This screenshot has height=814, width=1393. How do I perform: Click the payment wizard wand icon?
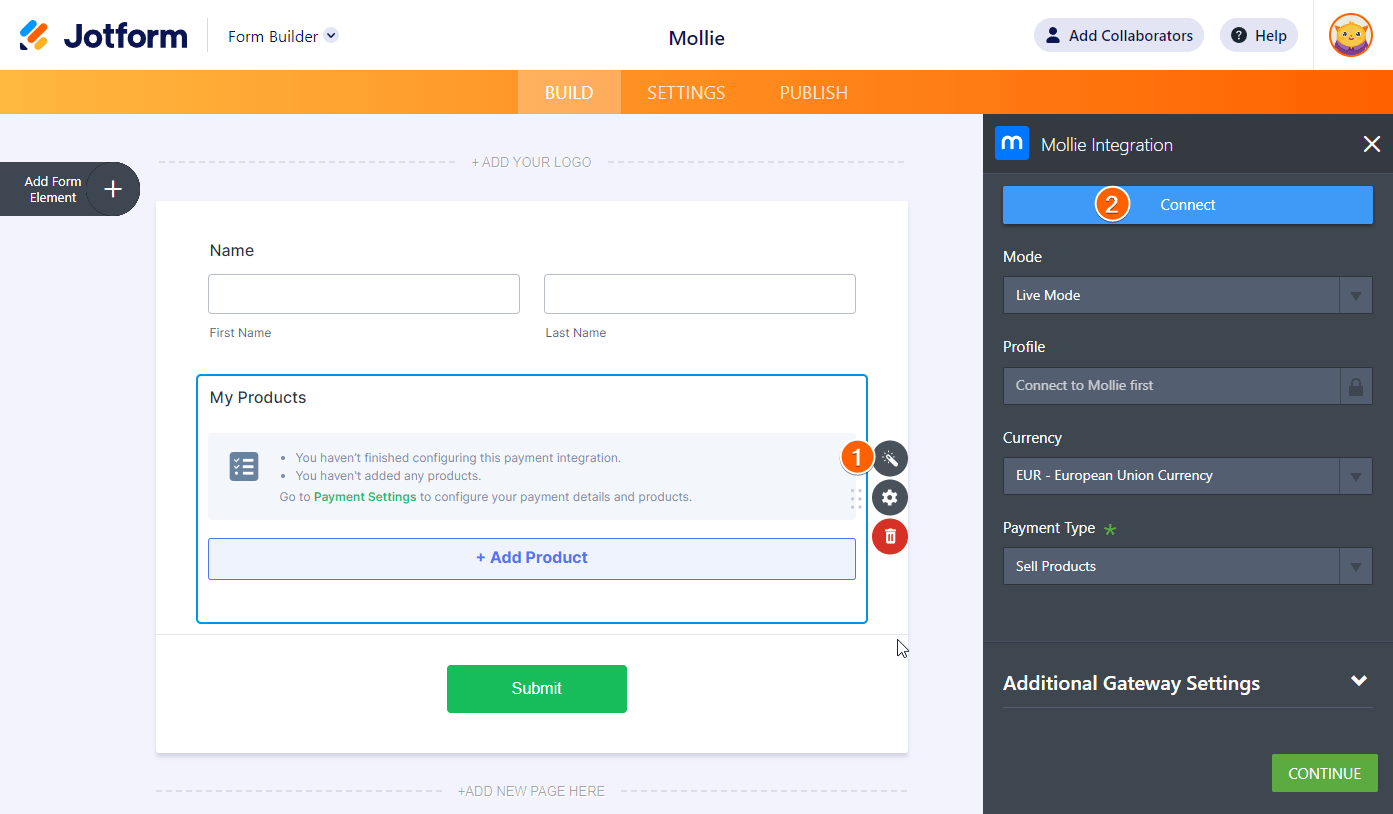[x=890, y=458]
